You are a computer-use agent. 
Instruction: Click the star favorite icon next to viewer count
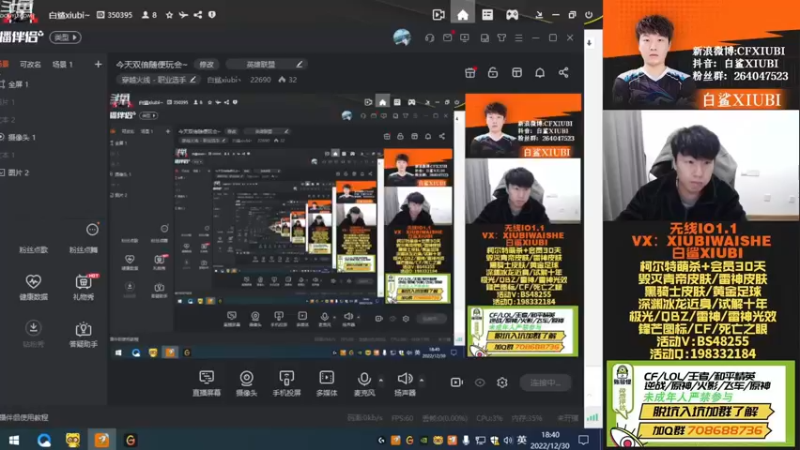(169, 15)
